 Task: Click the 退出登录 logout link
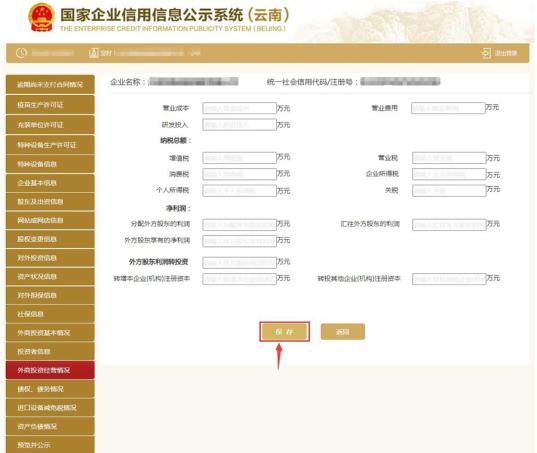[506, 53]
